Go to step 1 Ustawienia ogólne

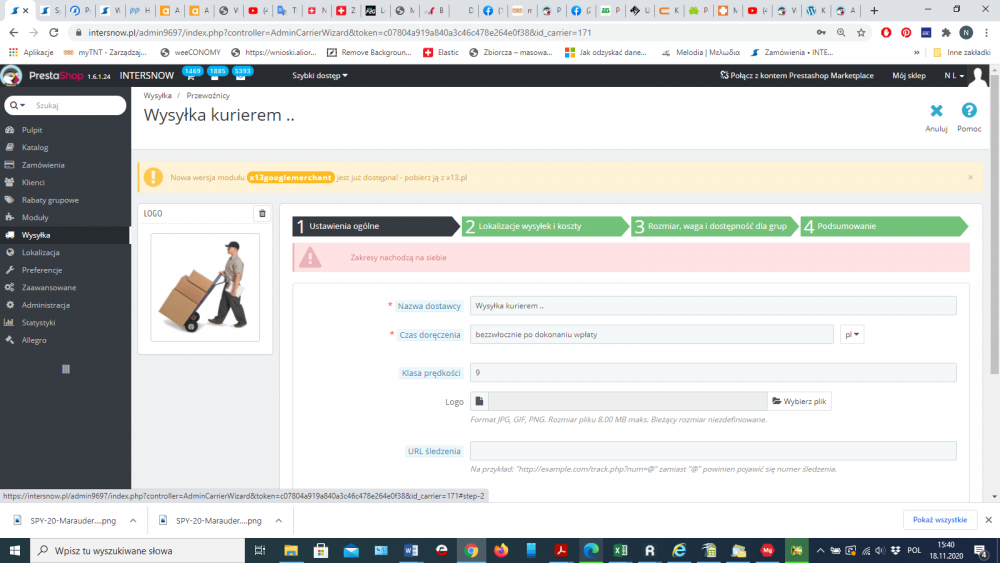(376, 226)
